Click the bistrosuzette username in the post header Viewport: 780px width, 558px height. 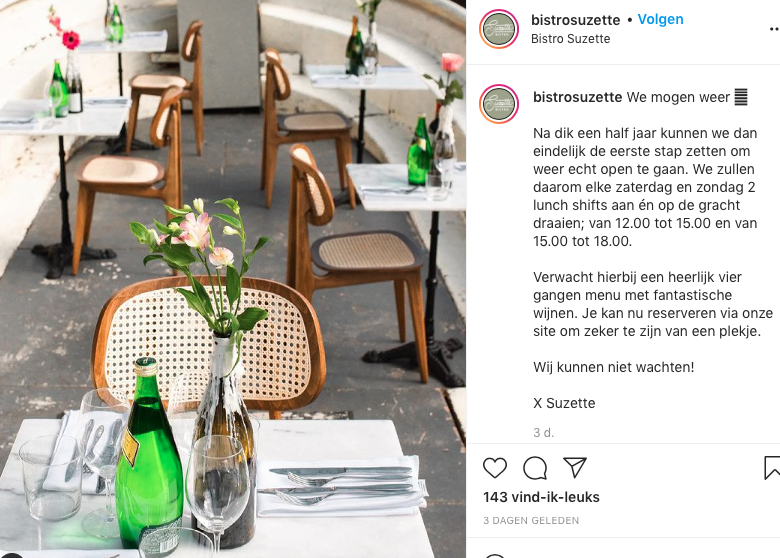pyautogui.click(x=576, y=20)
